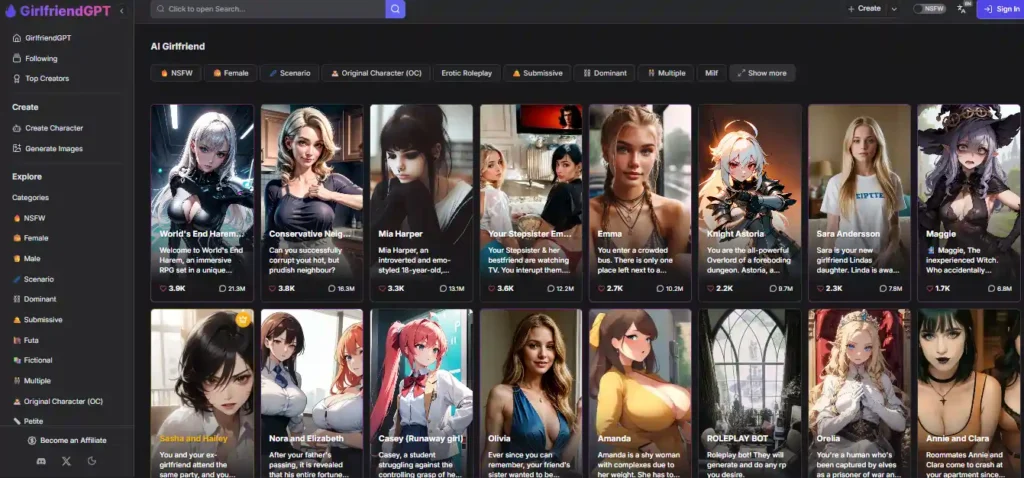Image resolution: width=1024 pixels, height=478 pixels.
Task: Select the Female category in sidebar
Action: [31, 238]
